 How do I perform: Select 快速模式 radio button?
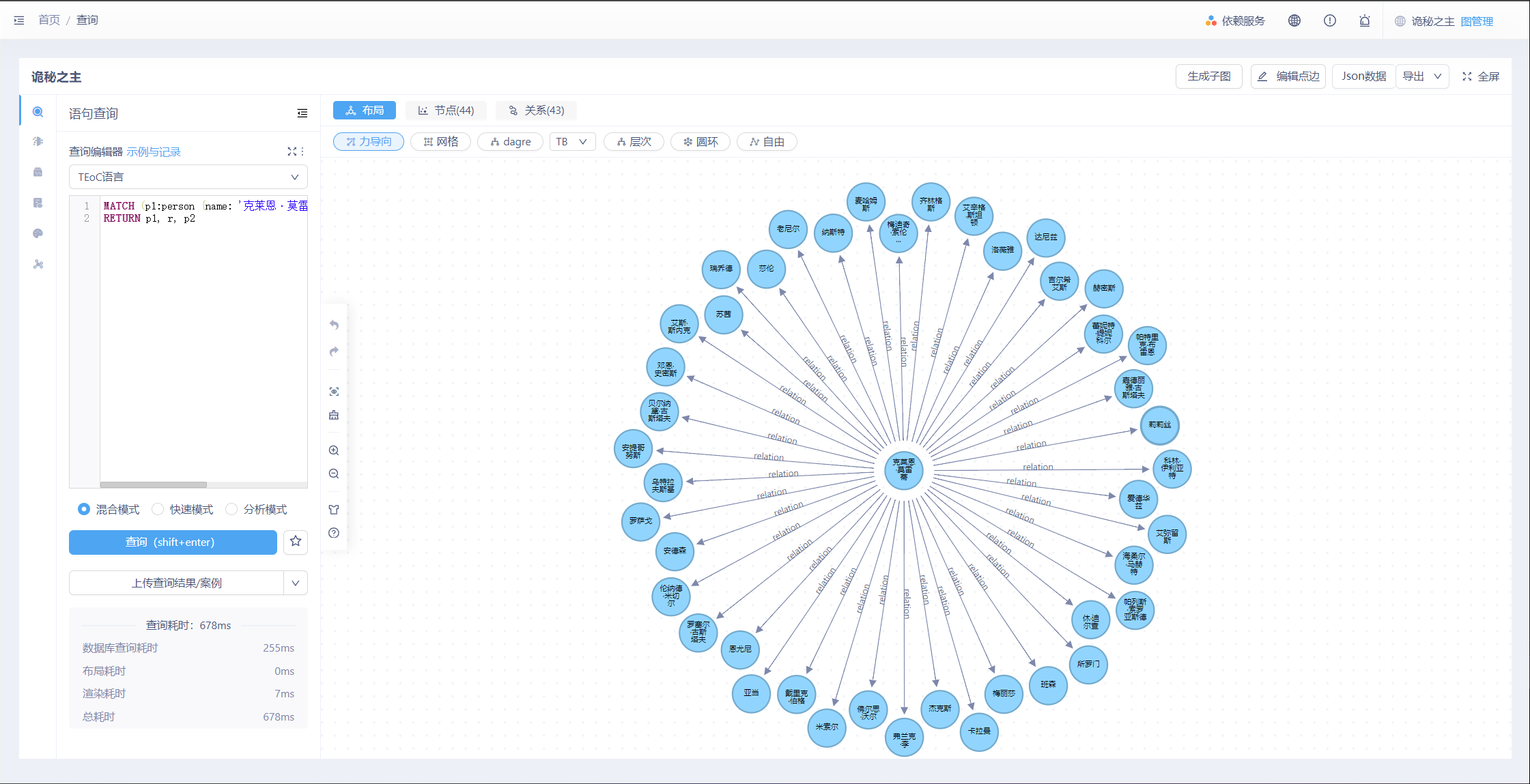tap(158, 509)
